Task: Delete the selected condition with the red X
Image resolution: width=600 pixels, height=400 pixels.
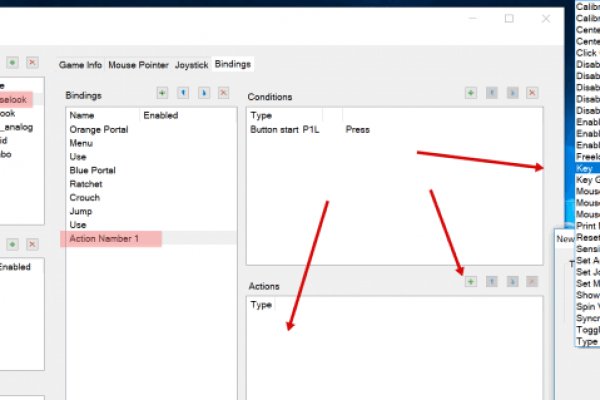Action: pyautogui.click(x=532, y=93)
